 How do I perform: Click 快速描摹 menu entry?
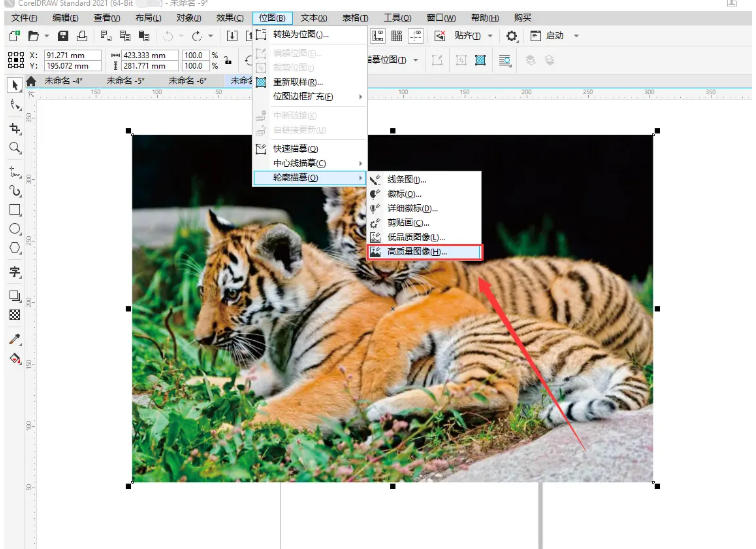click(295, 149)
